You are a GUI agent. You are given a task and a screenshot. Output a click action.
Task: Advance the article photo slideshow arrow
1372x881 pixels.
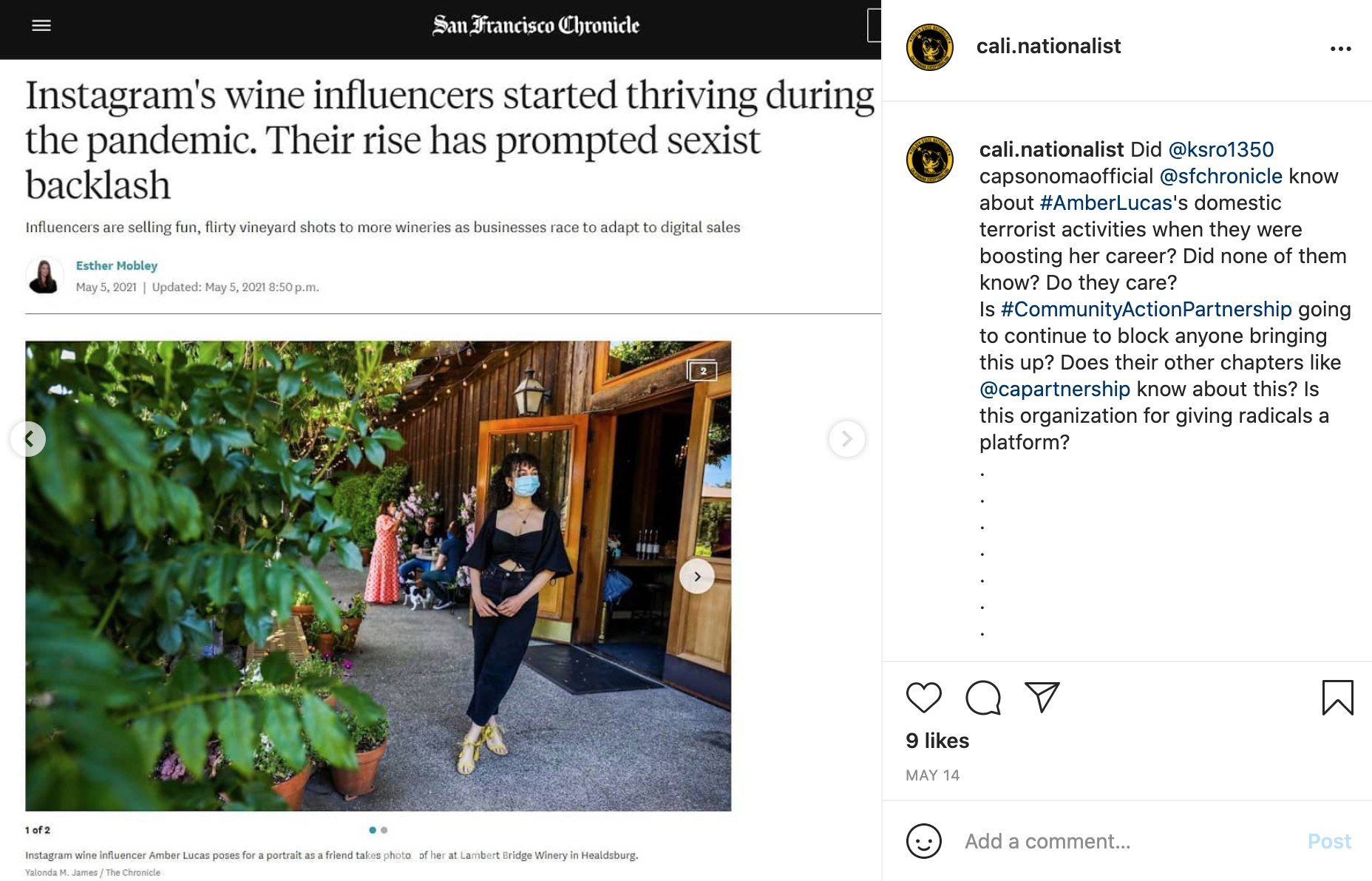(x=696, y=576)
